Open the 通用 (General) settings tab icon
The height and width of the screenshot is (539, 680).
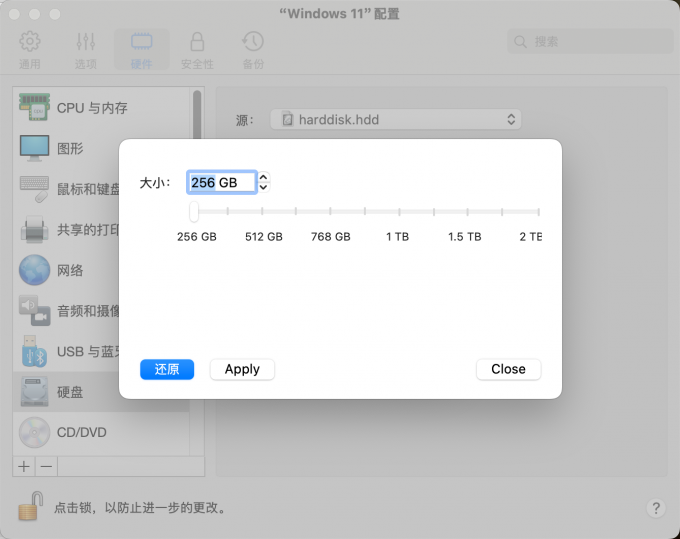[x=29, y=42]
